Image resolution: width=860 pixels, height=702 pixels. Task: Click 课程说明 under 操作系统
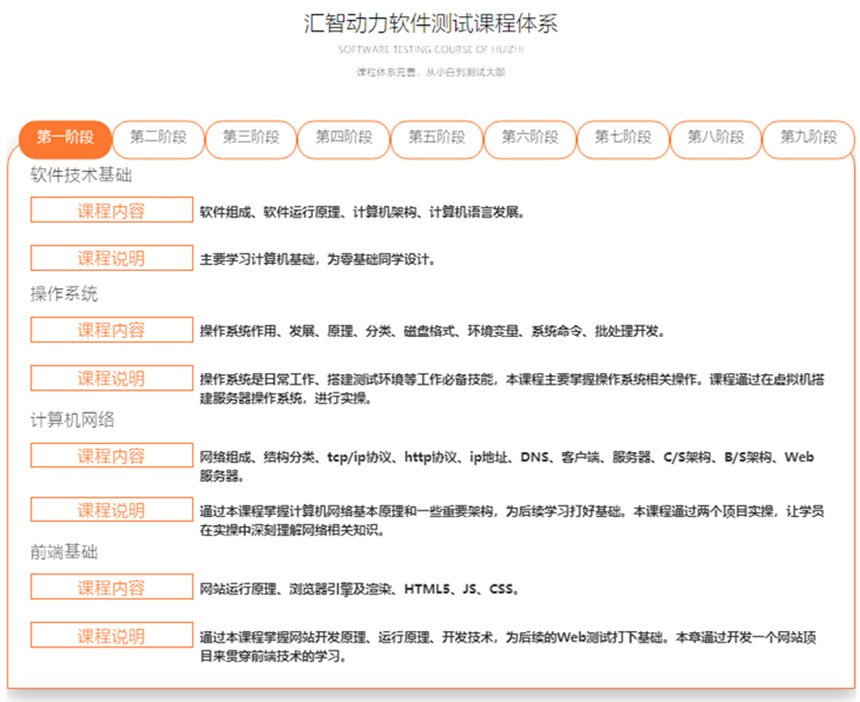coord(111,378)
